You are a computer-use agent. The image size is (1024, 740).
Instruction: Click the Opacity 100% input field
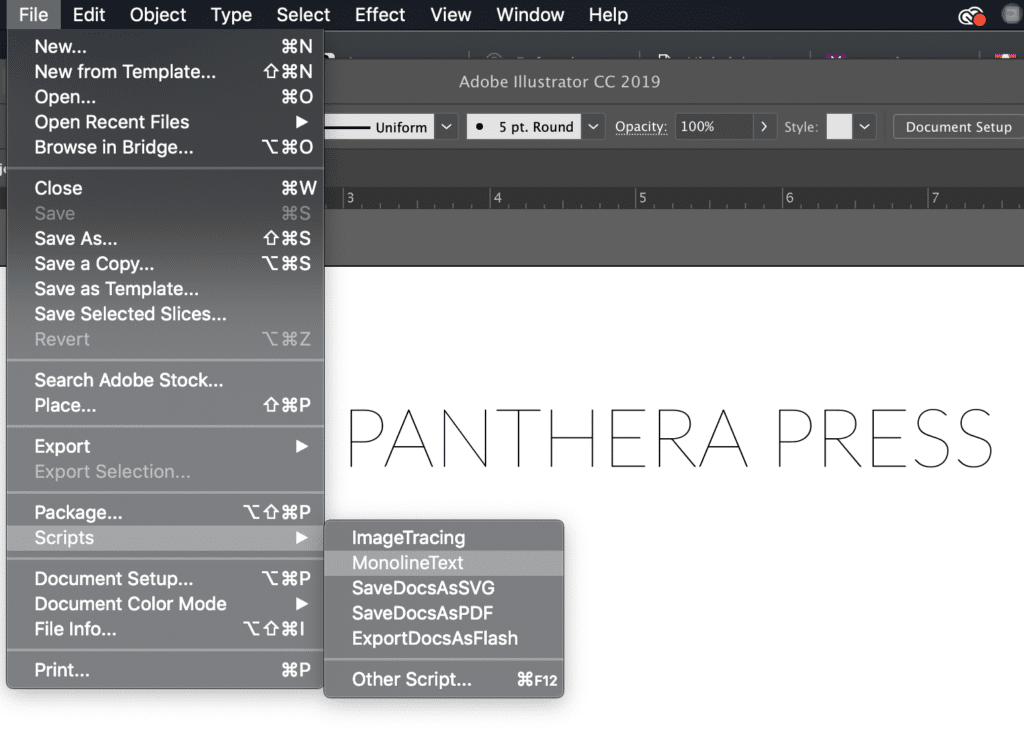point(714,127)
